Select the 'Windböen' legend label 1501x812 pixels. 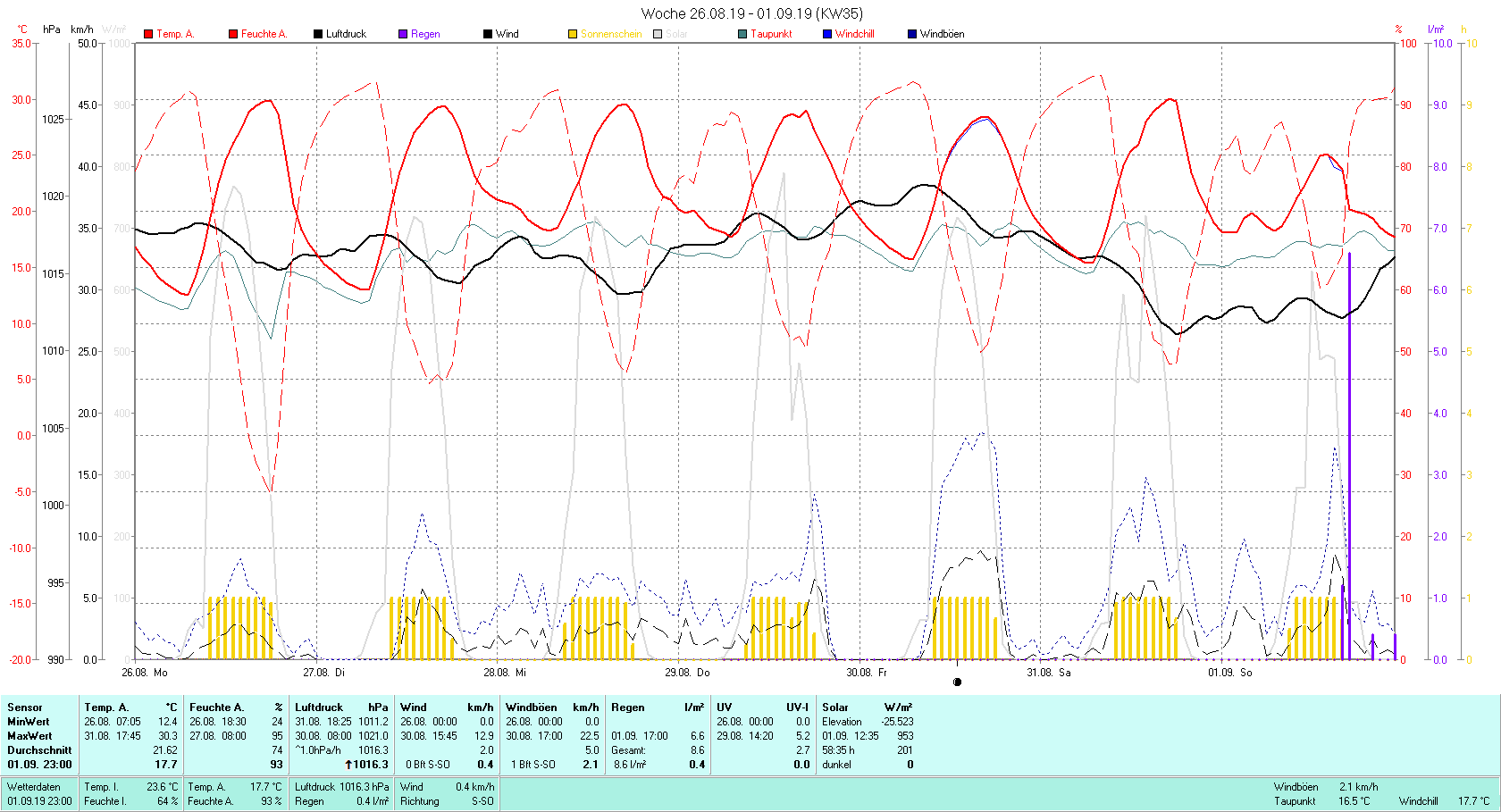click(942, 34)
